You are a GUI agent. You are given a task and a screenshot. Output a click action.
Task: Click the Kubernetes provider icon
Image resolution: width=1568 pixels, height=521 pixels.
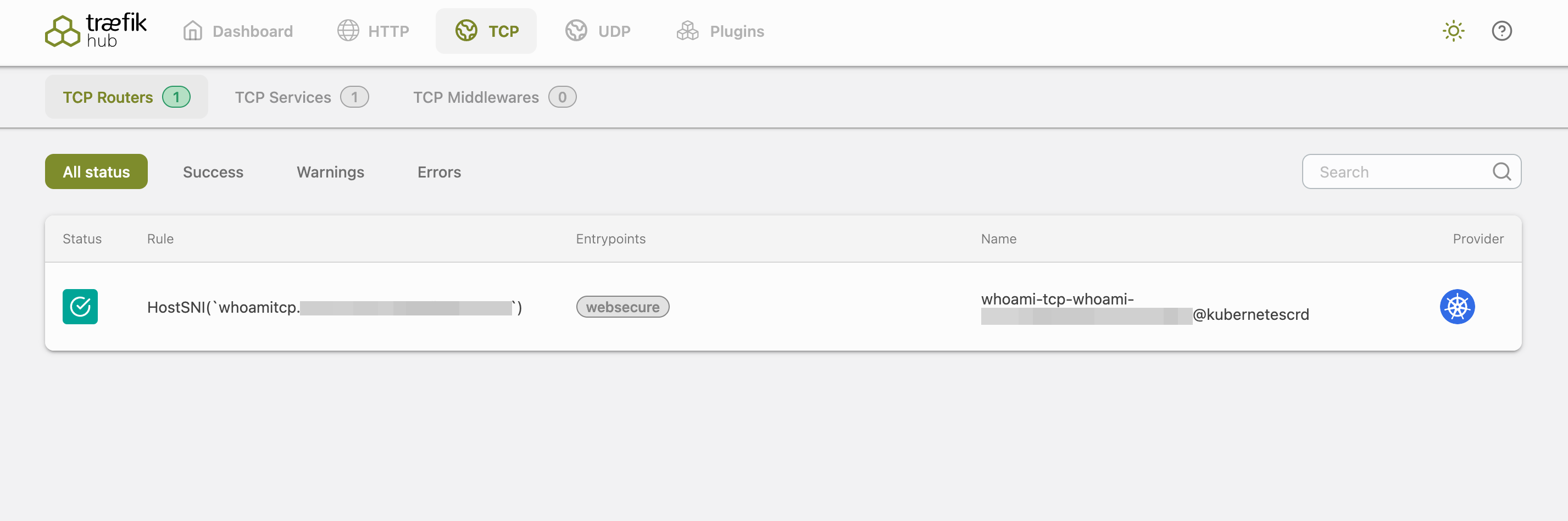(1456, 307)
